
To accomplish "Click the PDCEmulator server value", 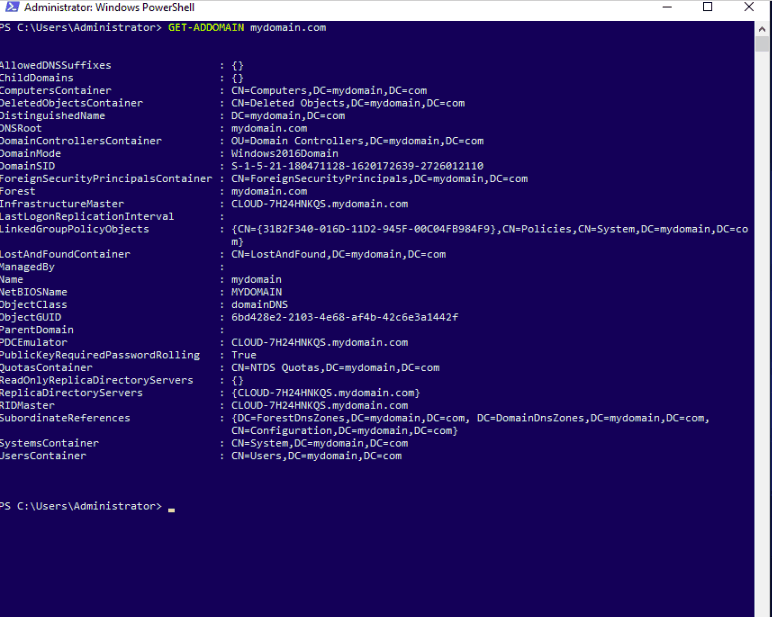I will 320,343.
